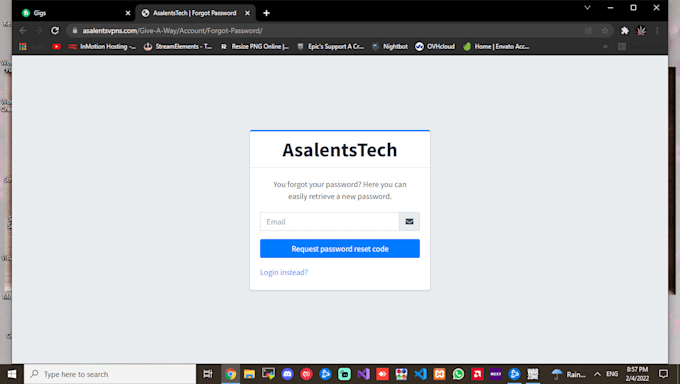The image size is (680, 384).
Task: Click the address bar URL
Action: tap(173, 30)
